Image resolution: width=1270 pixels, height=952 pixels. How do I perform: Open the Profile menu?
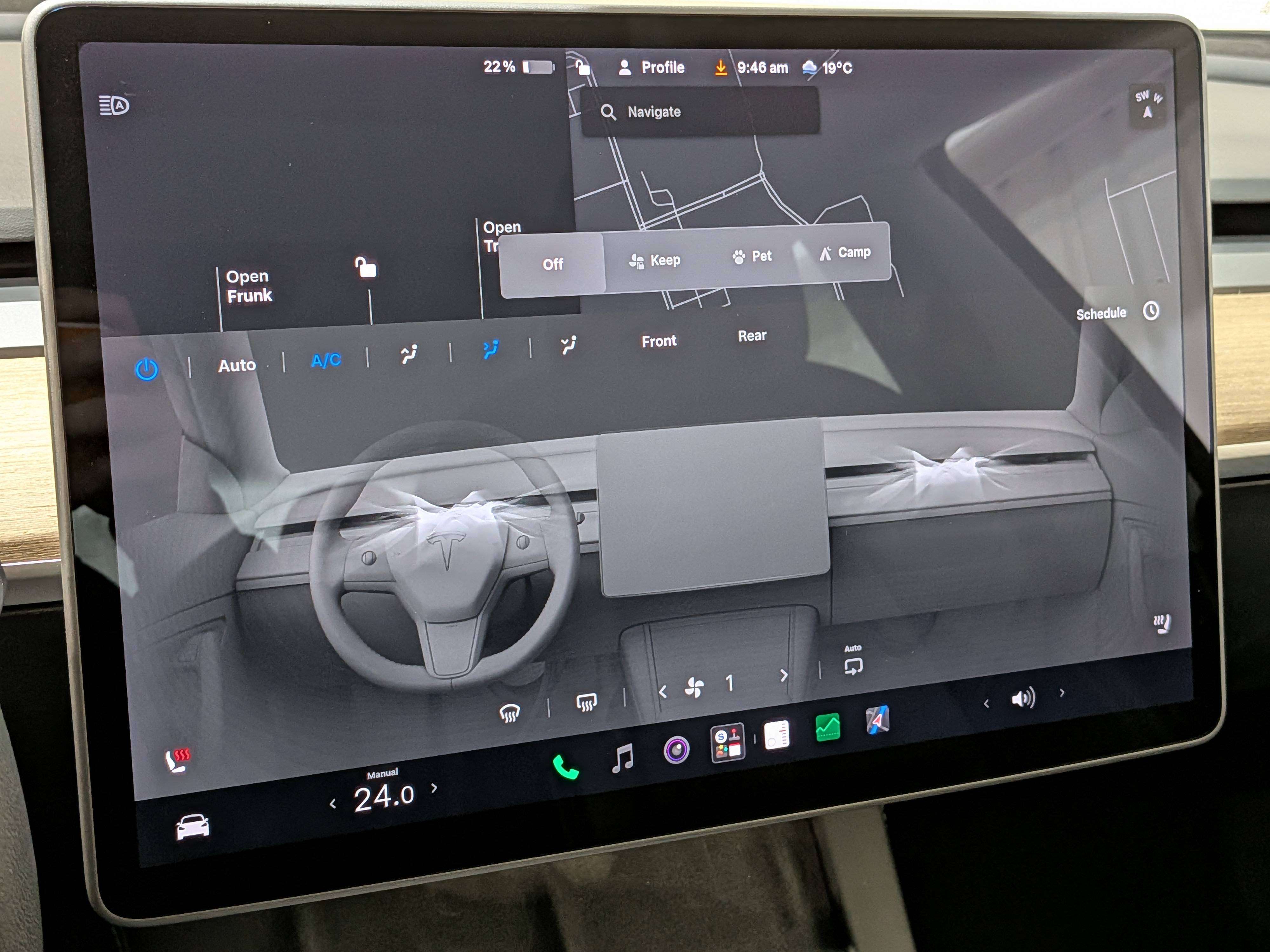click(651, 68)
